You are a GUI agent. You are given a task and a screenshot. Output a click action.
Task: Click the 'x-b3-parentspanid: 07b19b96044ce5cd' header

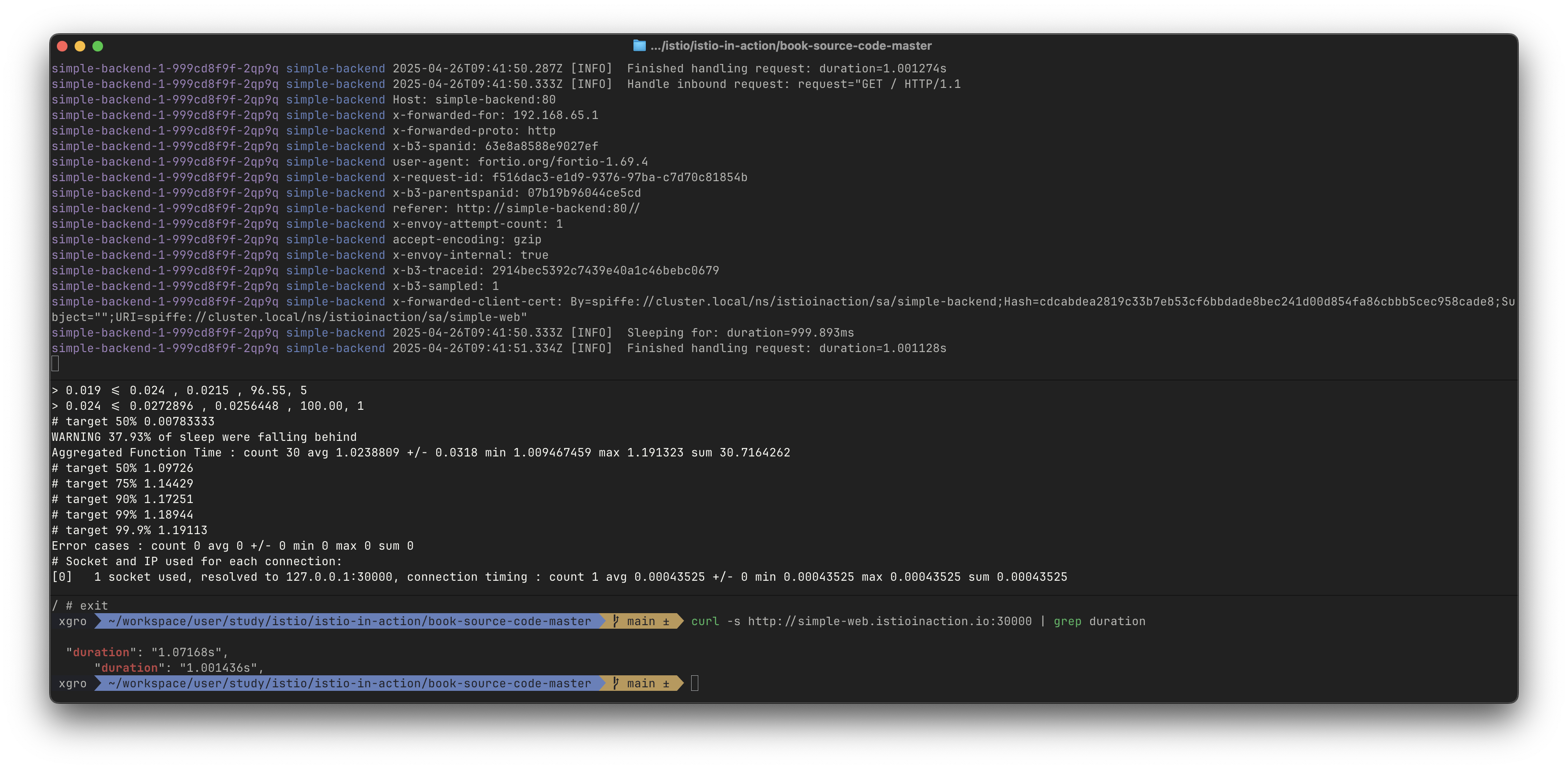pyautogui.click(x=517, y=193)
